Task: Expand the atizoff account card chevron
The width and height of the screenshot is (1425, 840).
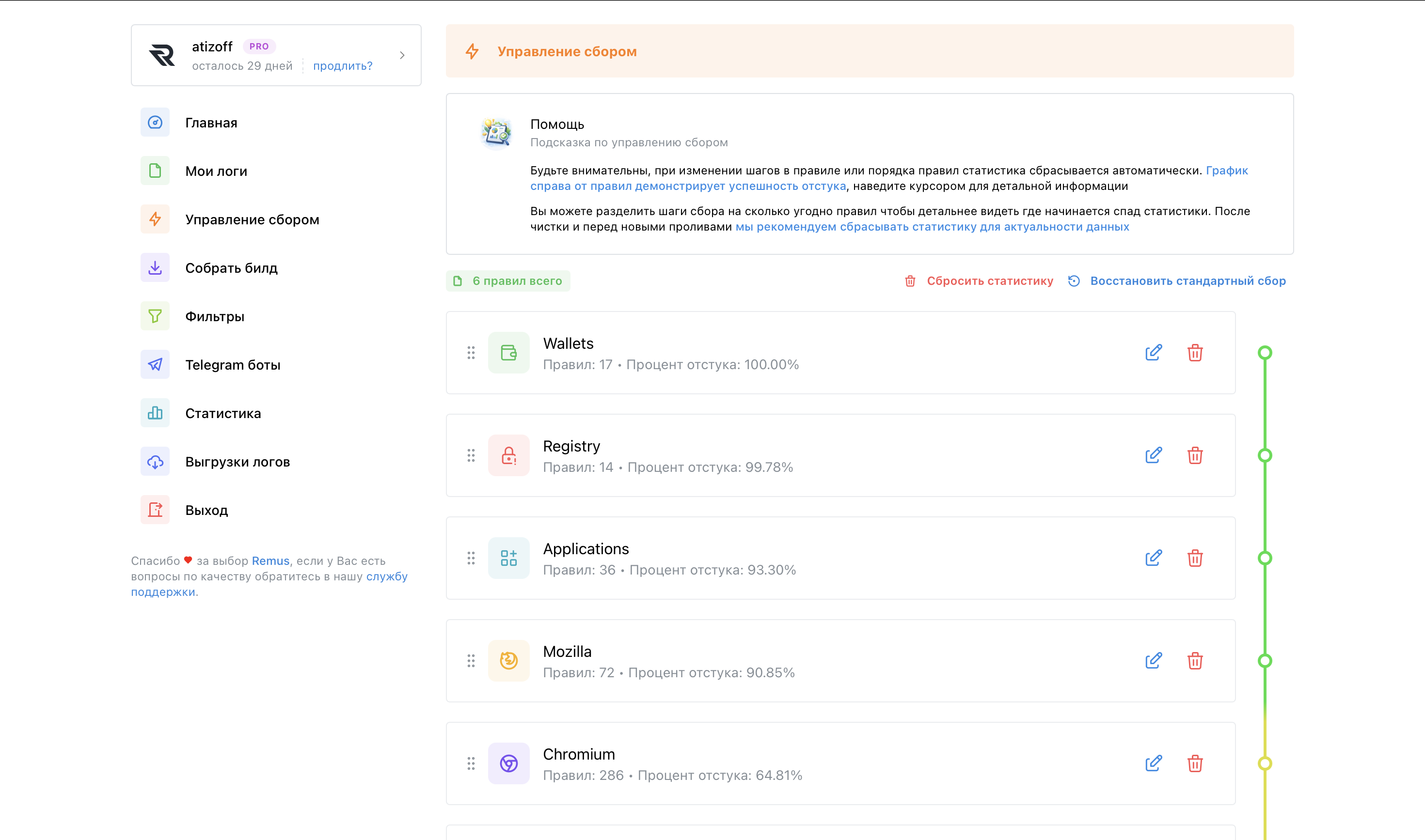Action: click(x=402, y=56)
